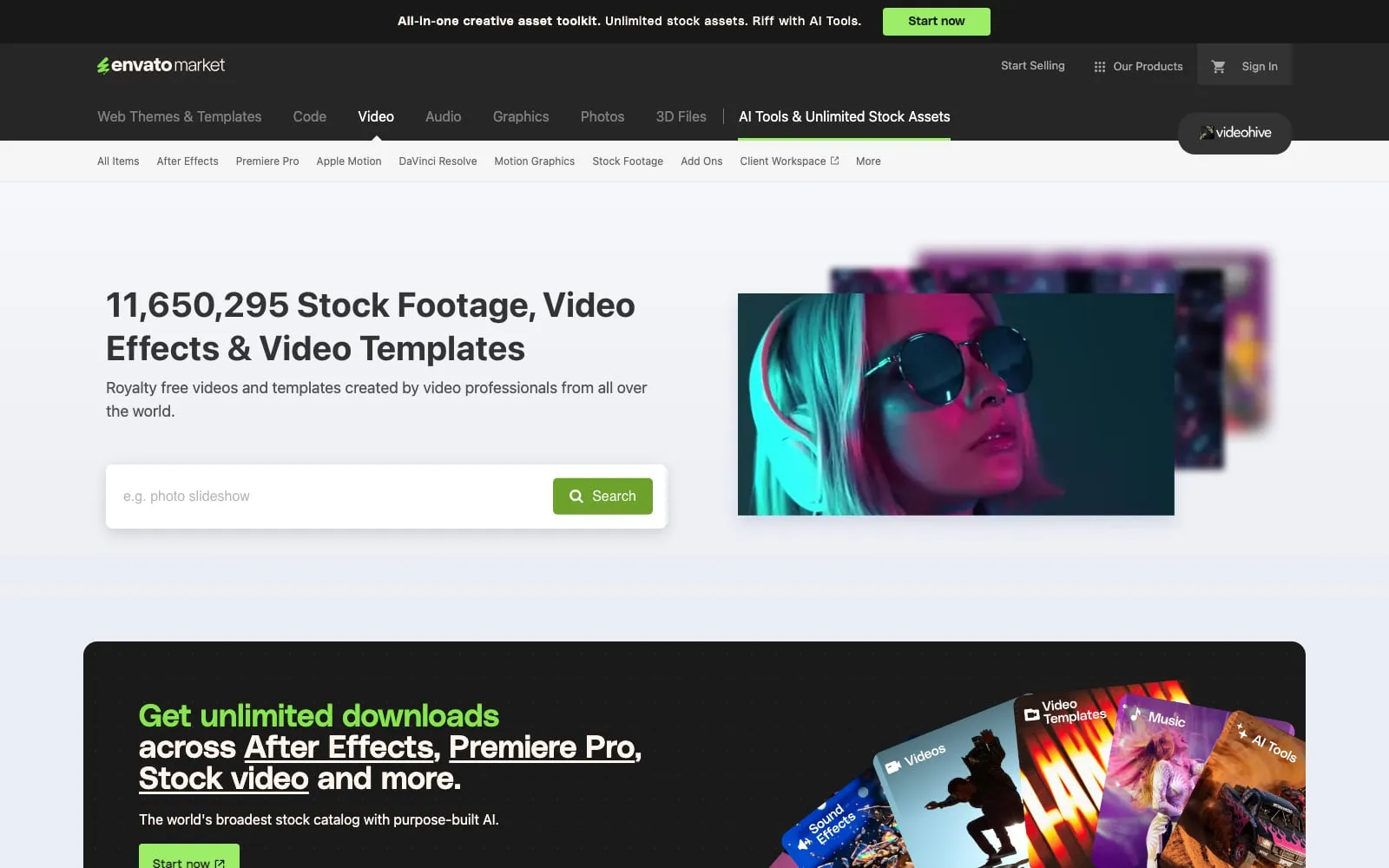Click the After Effects link in the promo headline

339,747
